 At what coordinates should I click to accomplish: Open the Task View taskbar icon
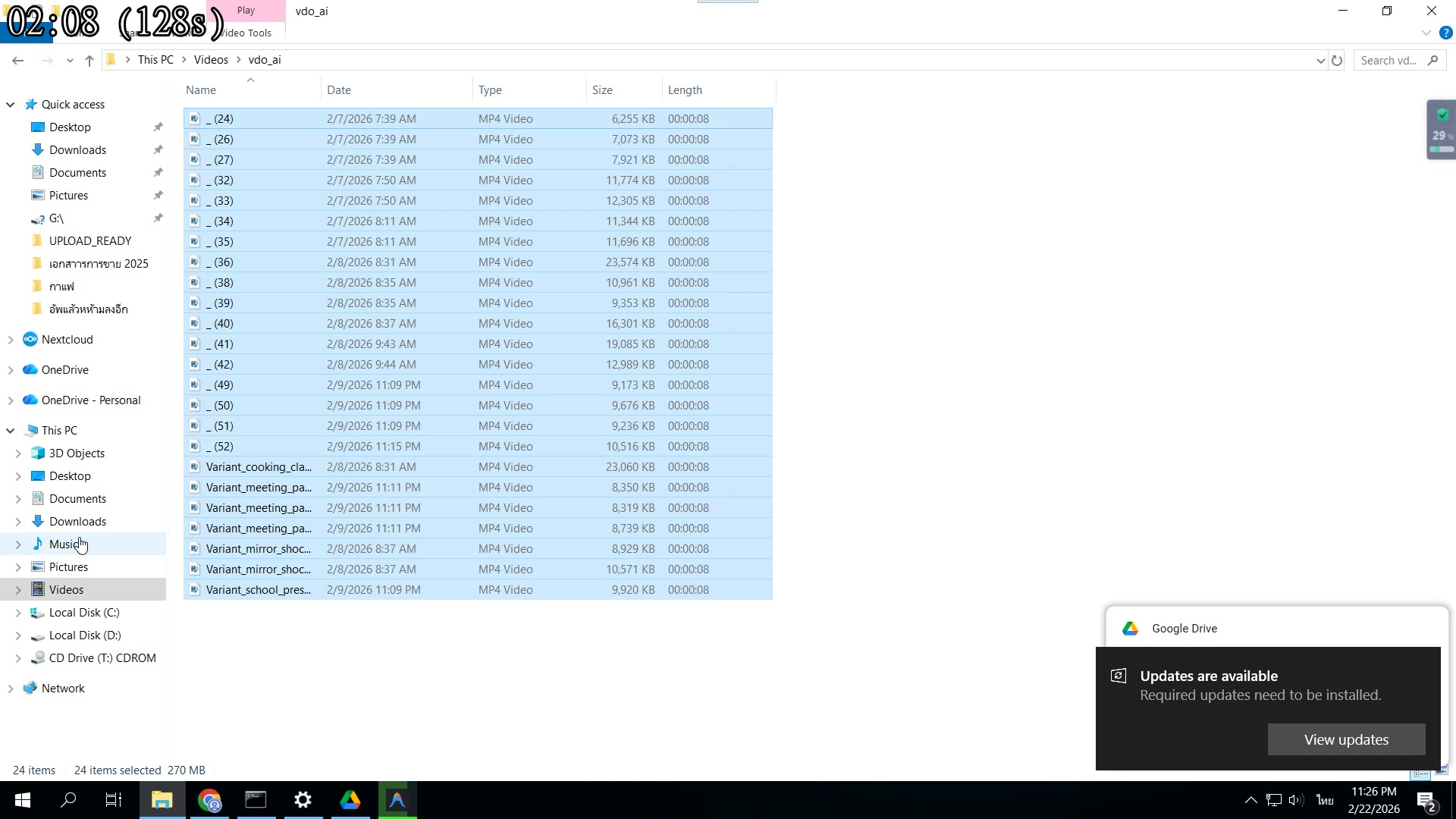[114, 800]
